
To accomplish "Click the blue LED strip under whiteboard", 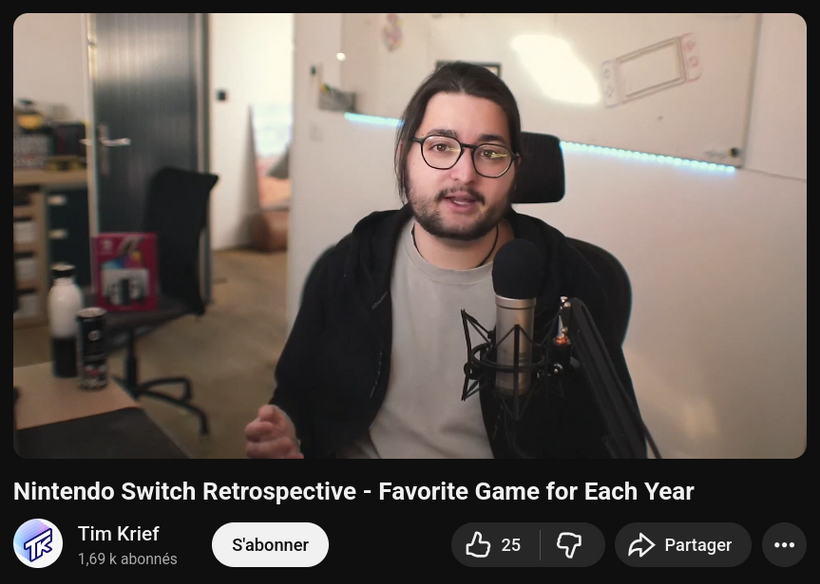I will coord(650,157).
